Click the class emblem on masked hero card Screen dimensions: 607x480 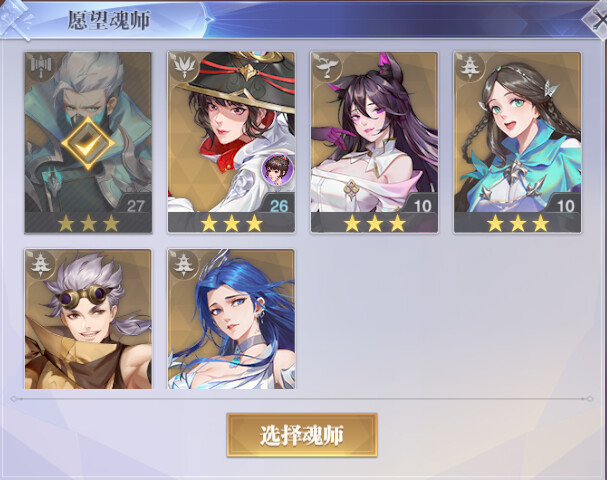click(x=41, y=67)
